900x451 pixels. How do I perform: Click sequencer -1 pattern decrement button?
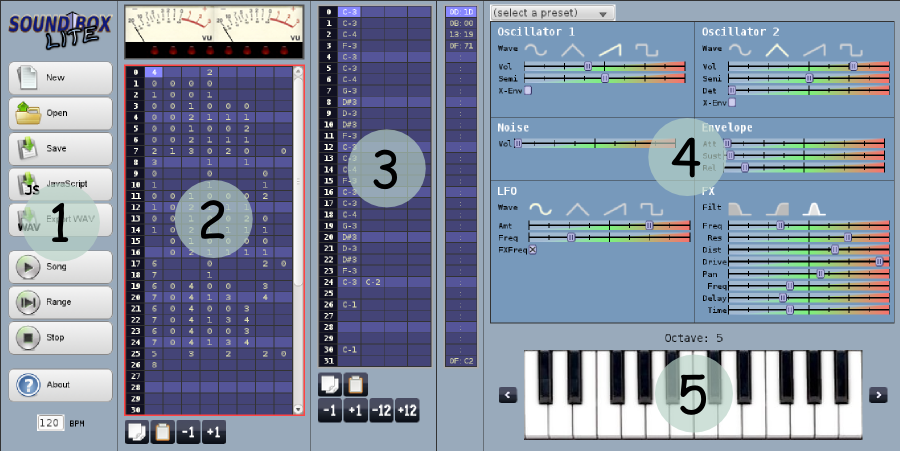click(x=188, y=432)
